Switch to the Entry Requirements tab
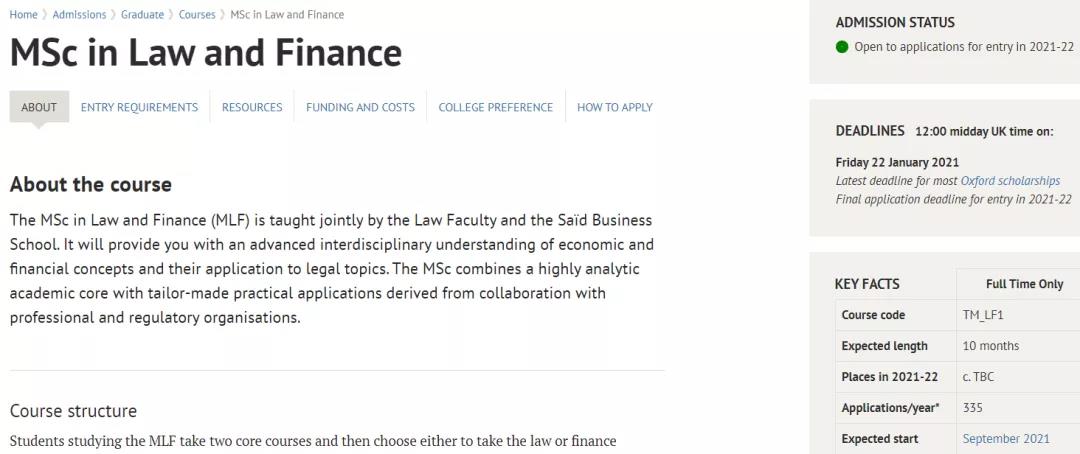The height and width of the screenshot is (454, 1080). 139,107
